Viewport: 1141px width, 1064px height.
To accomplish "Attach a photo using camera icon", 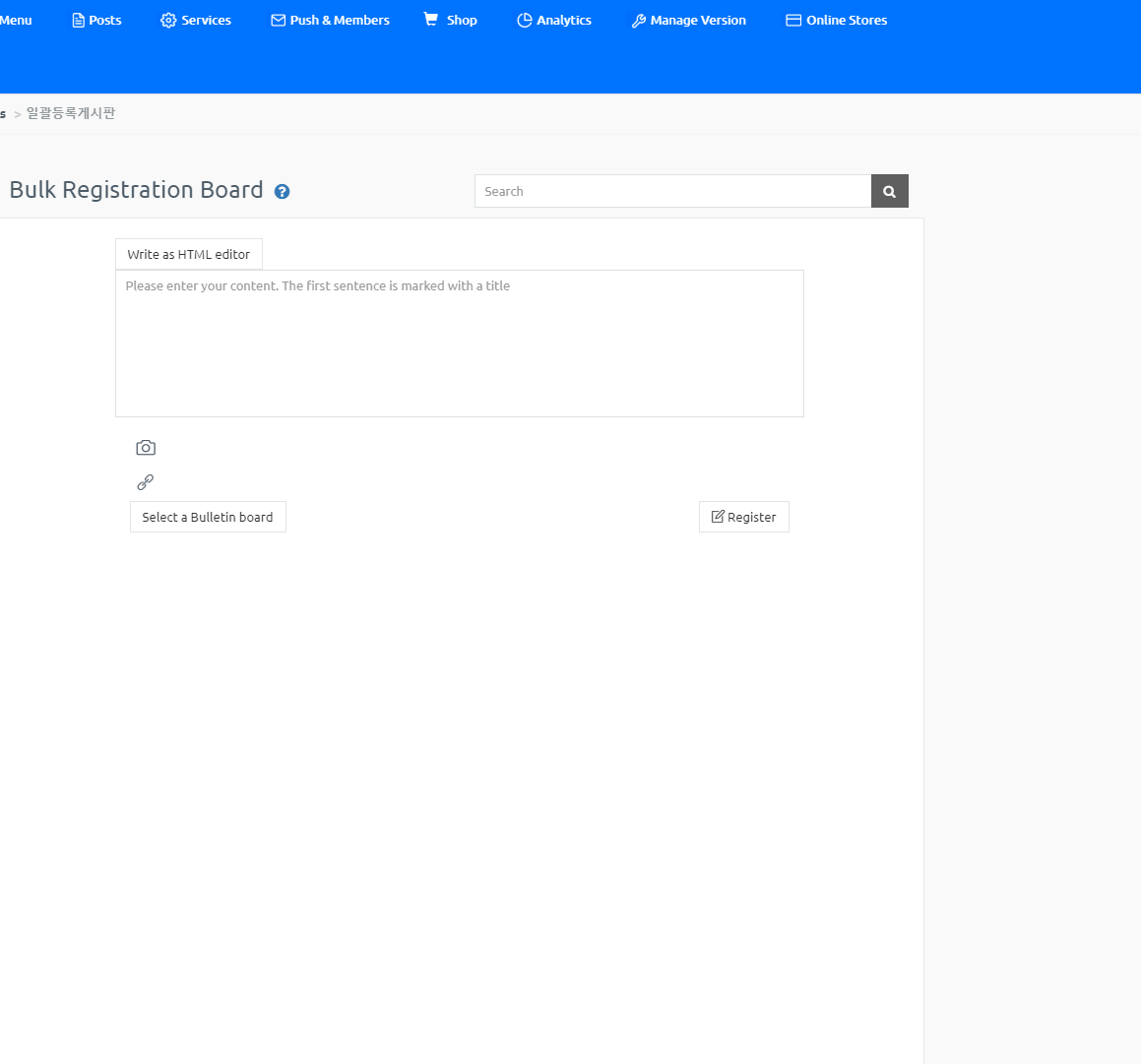I will coord(146,448).
